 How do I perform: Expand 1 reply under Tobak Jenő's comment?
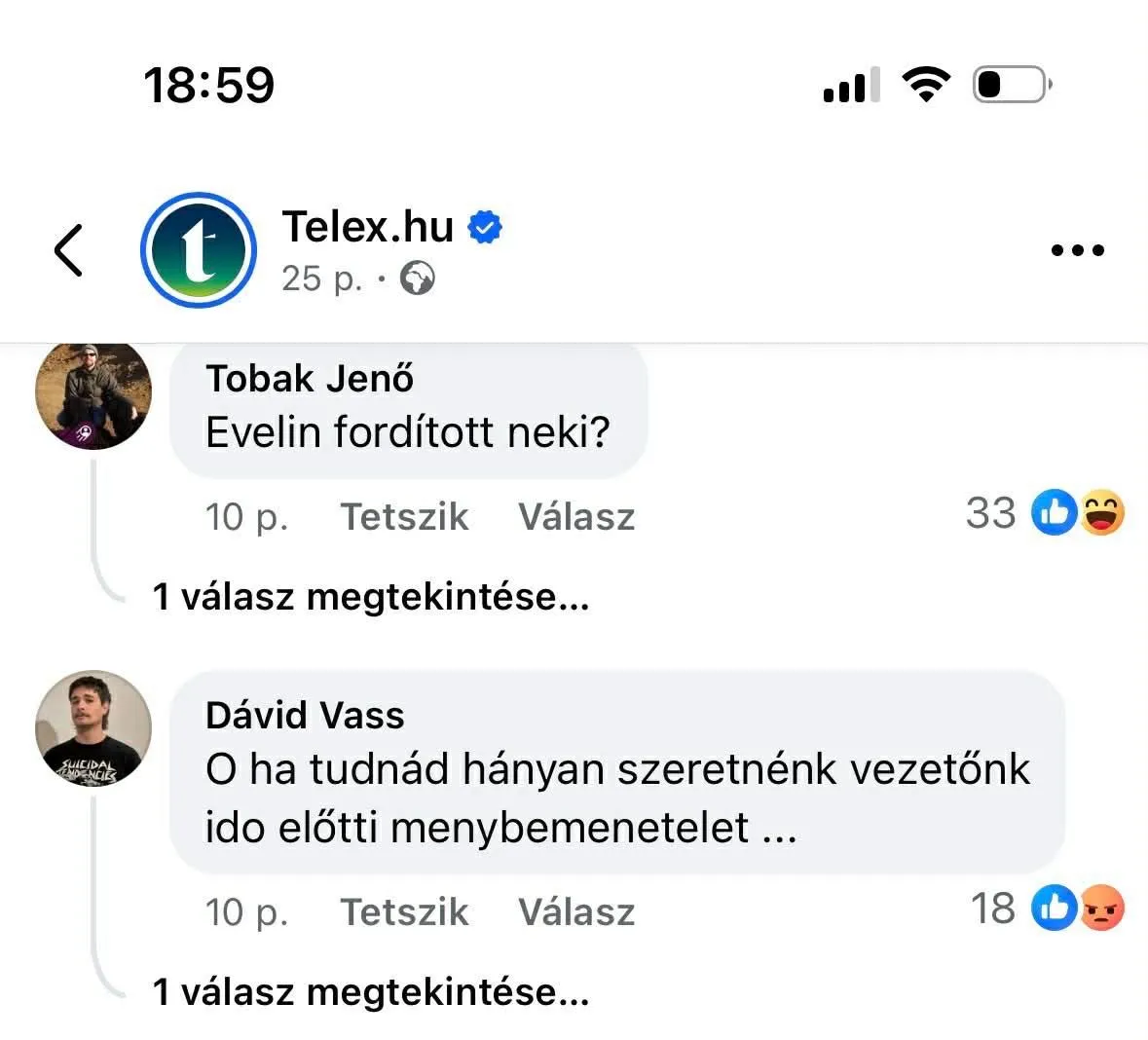click(x=370, y=596)
